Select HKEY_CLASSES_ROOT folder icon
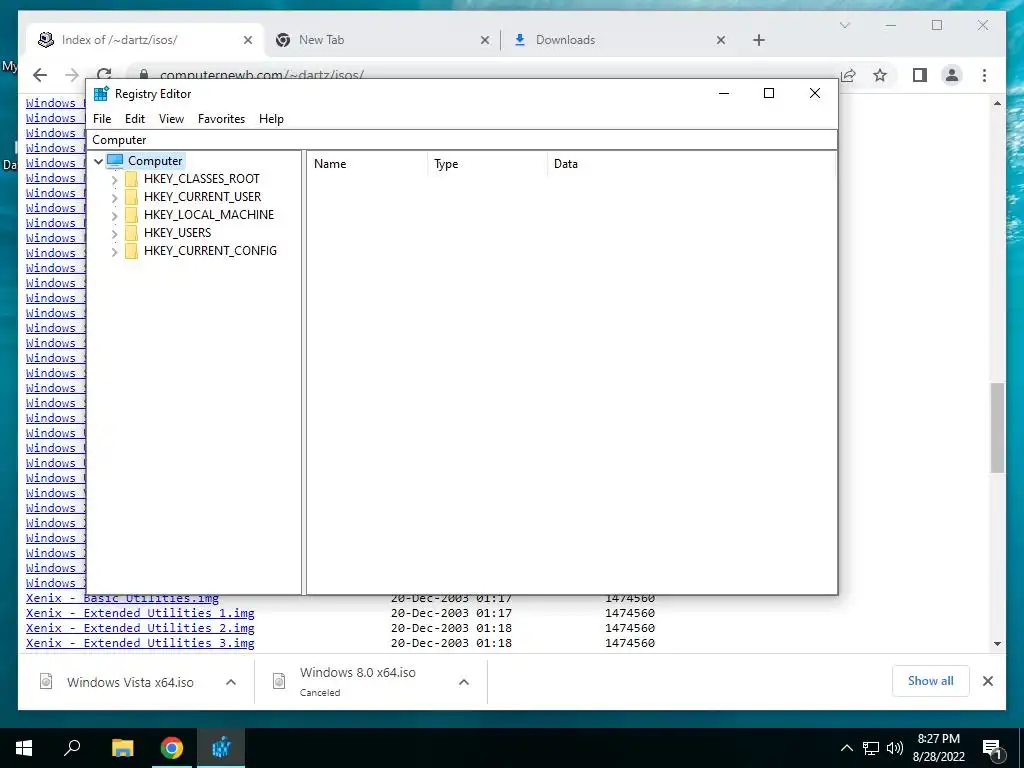This screenshot has width=1024, height=768. click(131, 179)
